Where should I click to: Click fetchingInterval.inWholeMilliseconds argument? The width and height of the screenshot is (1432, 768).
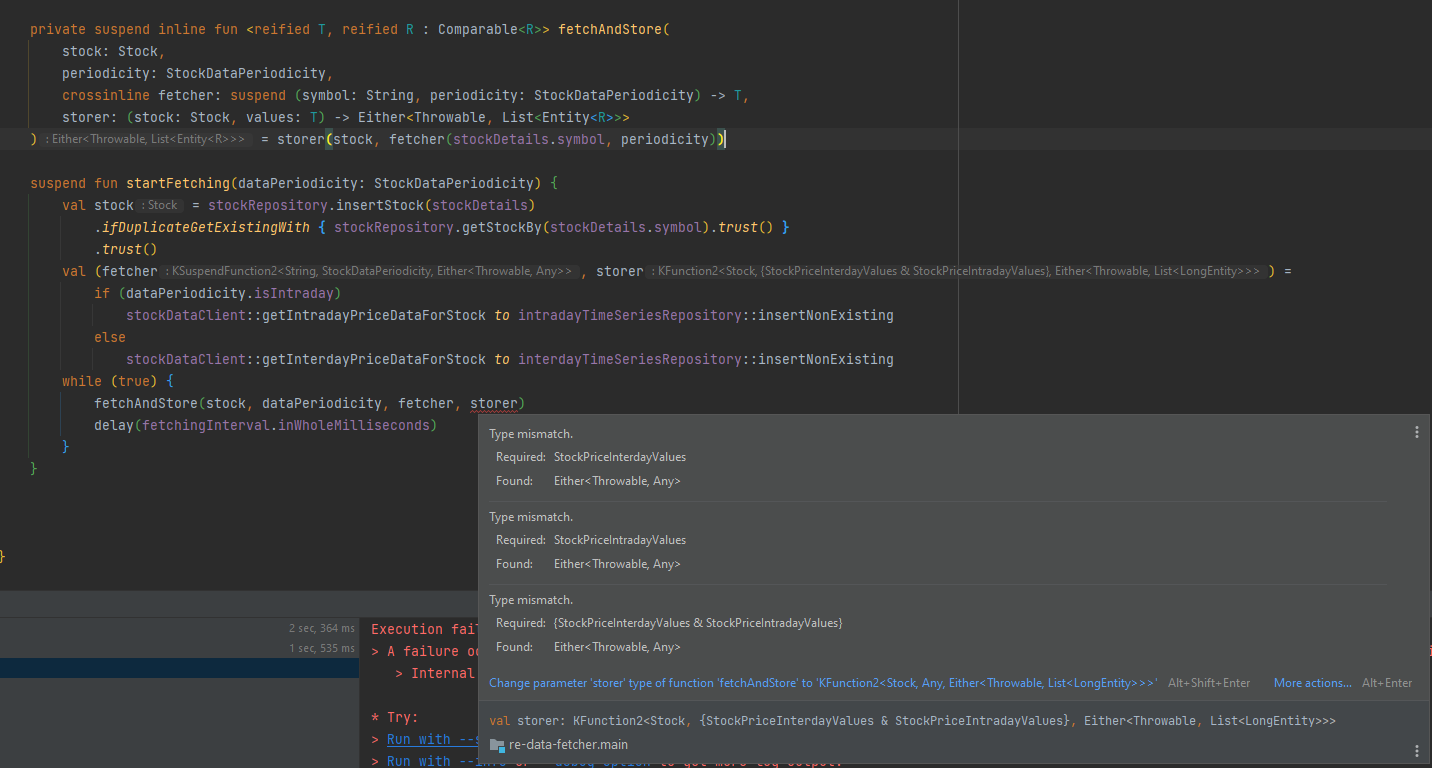[x=286, y=425]
